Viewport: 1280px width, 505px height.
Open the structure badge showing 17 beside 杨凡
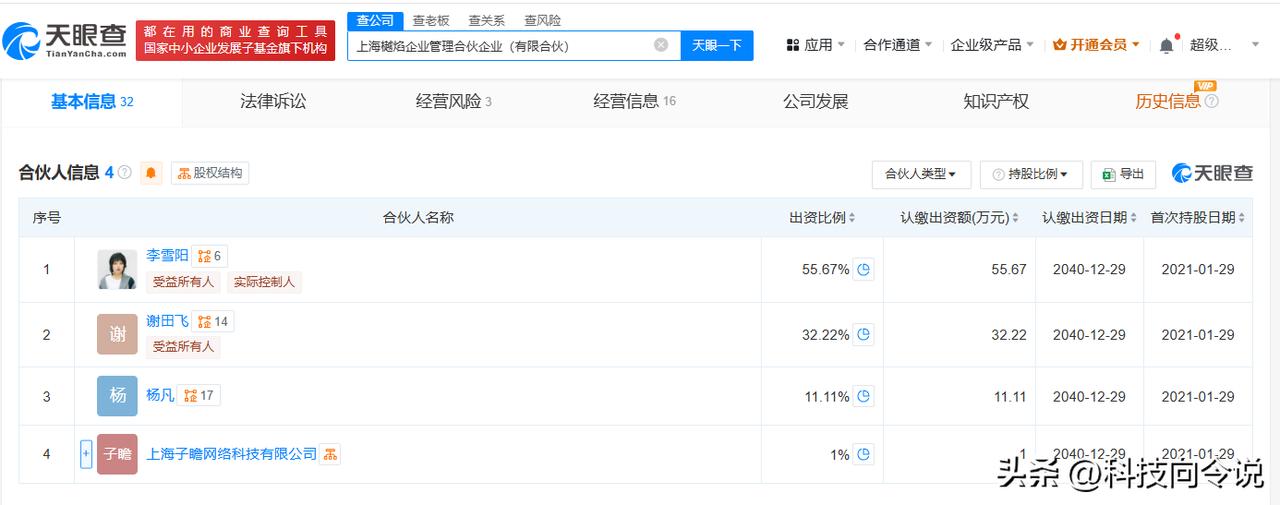(x=199, y=396)
